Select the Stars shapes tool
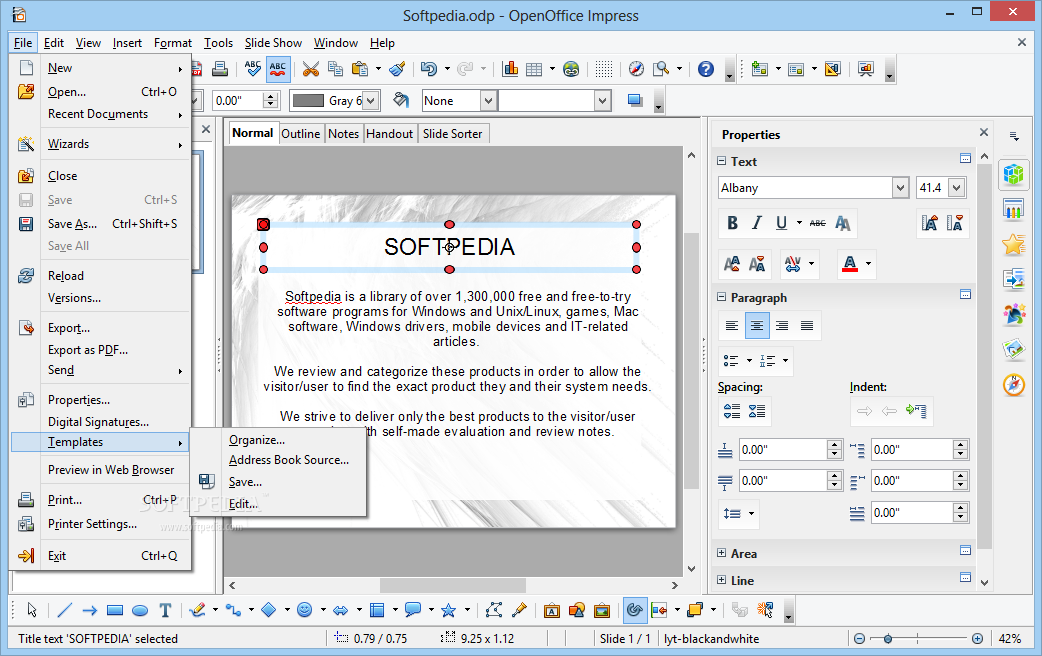This screenshot has width=1042, height=656. coord(449,610)
